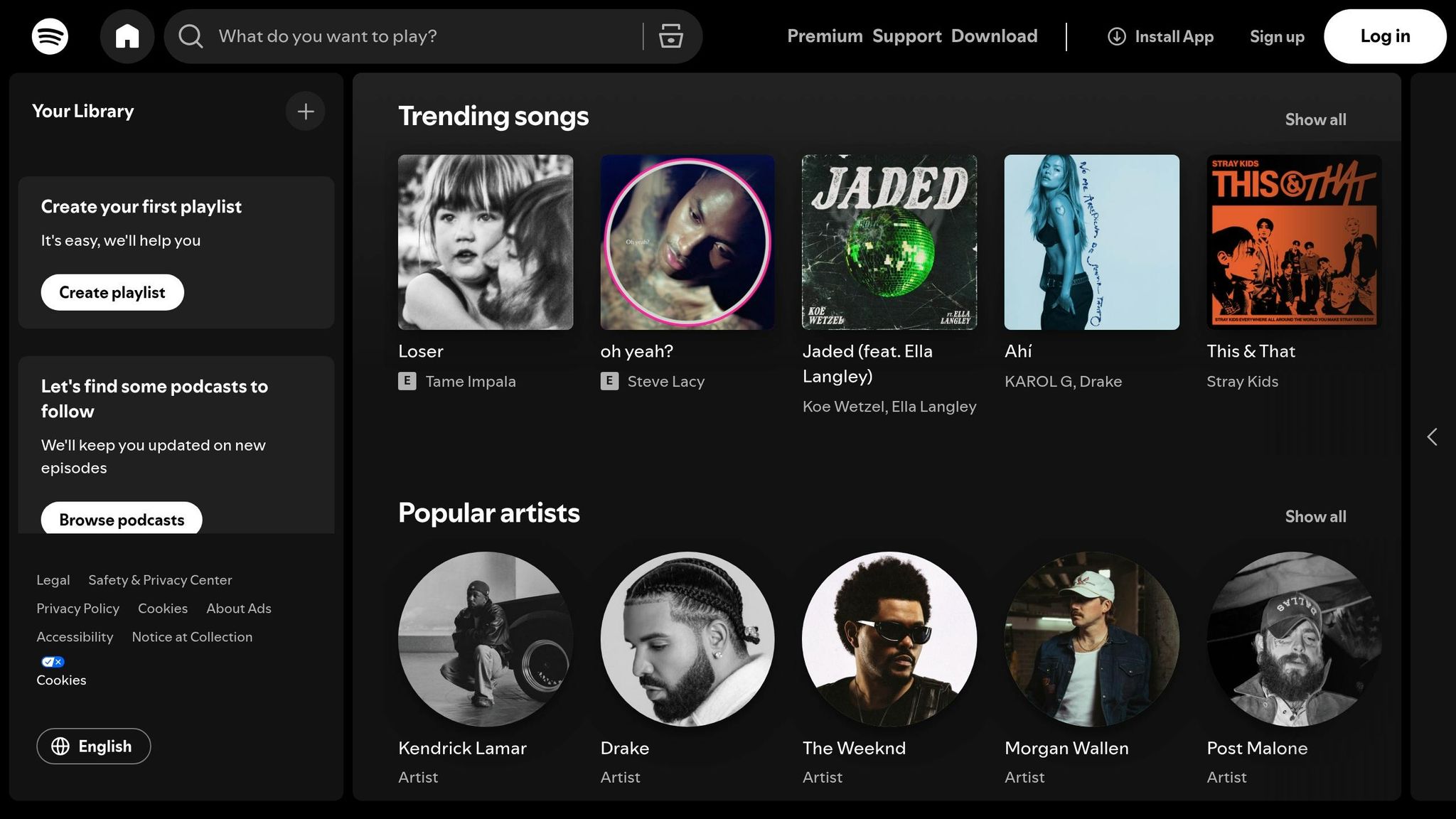Open the English language selector
The image size is (1456, 819).
(94, 746)
